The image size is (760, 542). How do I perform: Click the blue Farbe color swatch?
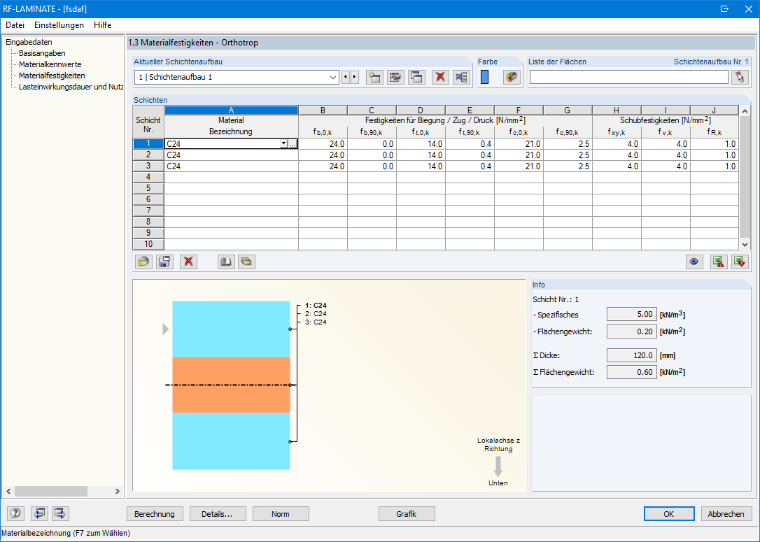point(485,77)
